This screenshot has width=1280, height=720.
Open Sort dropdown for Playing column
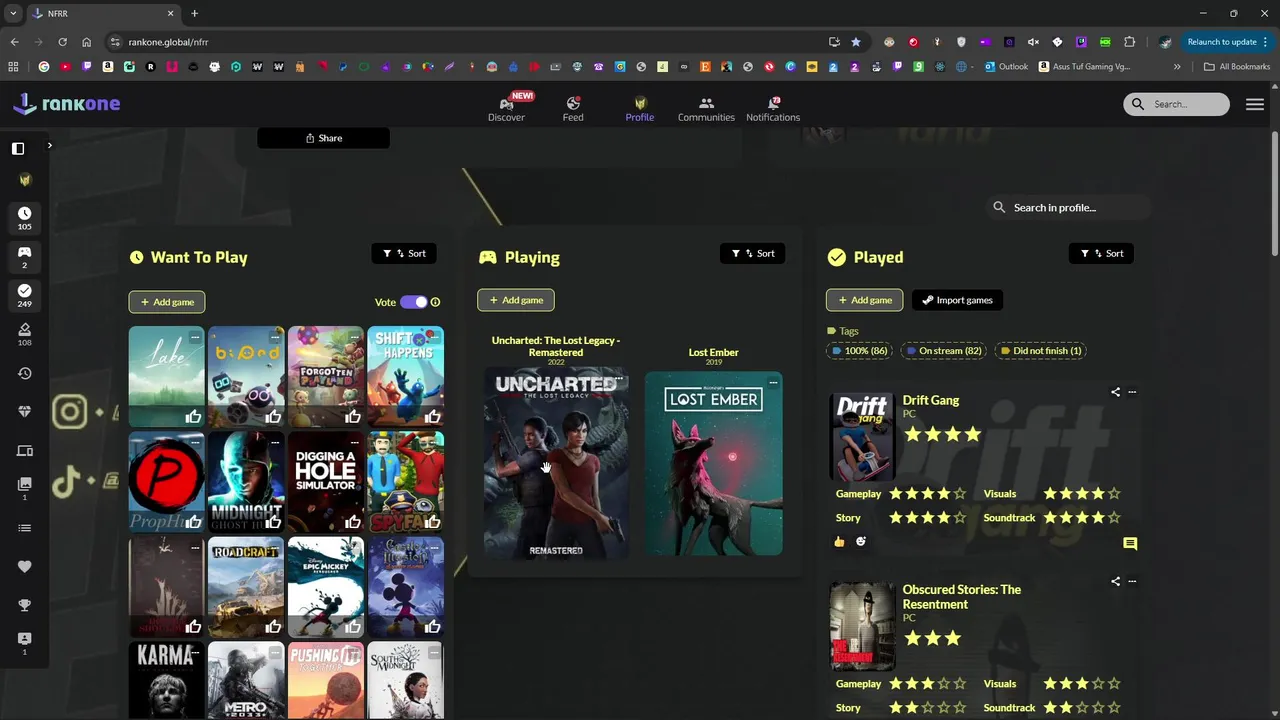pyautogui.click(x=752, y=253)
